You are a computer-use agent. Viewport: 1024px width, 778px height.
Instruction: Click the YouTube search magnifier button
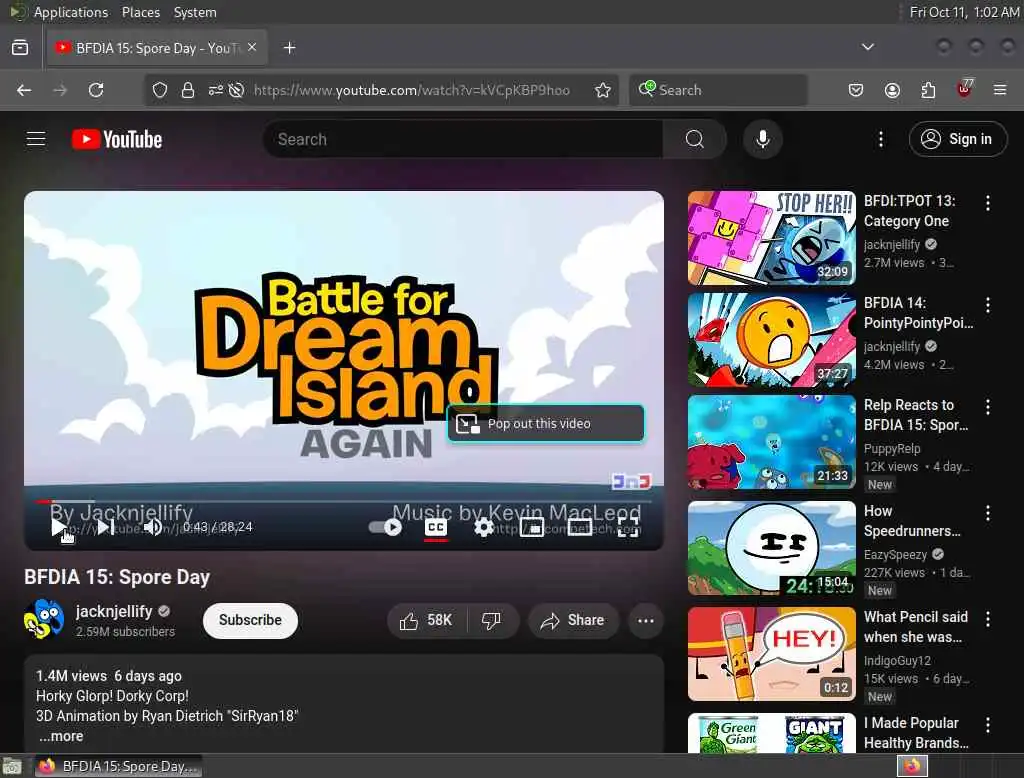695,139
